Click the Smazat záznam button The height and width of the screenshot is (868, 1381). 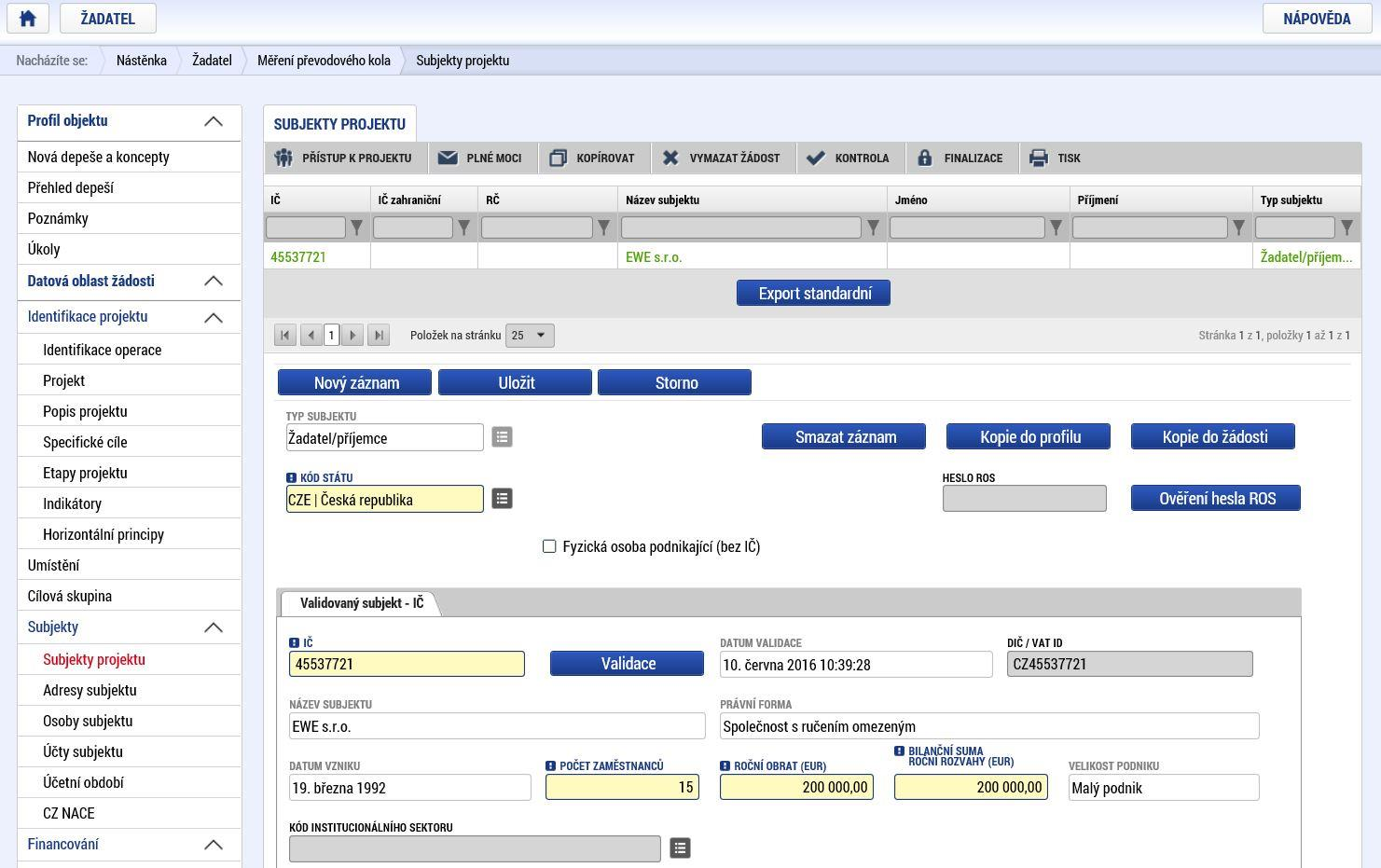point(844,436)
